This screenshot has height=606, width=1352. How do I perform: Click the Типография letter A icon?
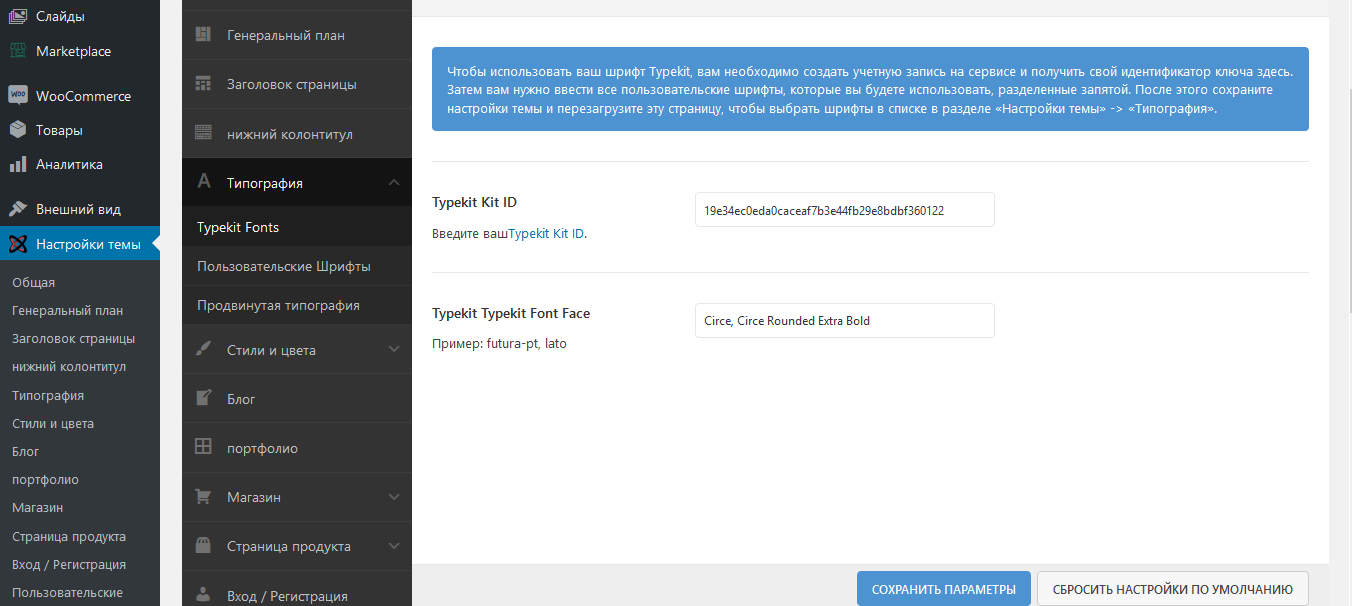(x=204, y=182)
